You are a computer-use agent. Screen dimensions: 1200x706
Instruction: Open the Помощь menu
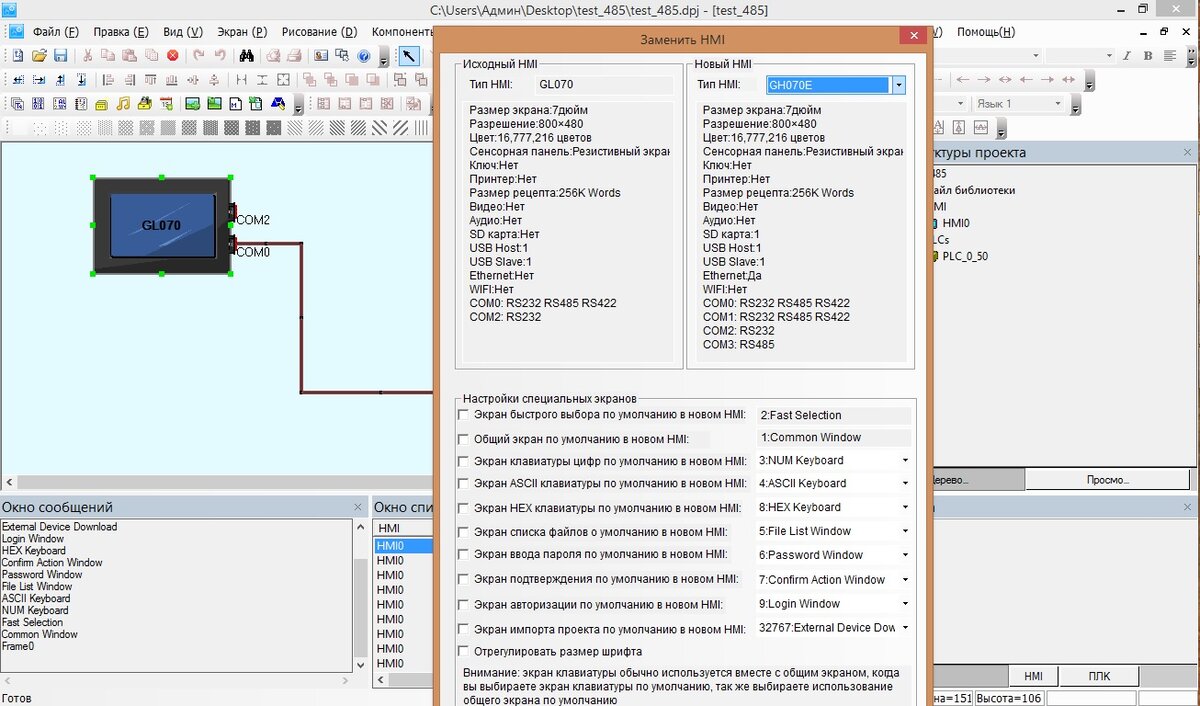point(986,32)
